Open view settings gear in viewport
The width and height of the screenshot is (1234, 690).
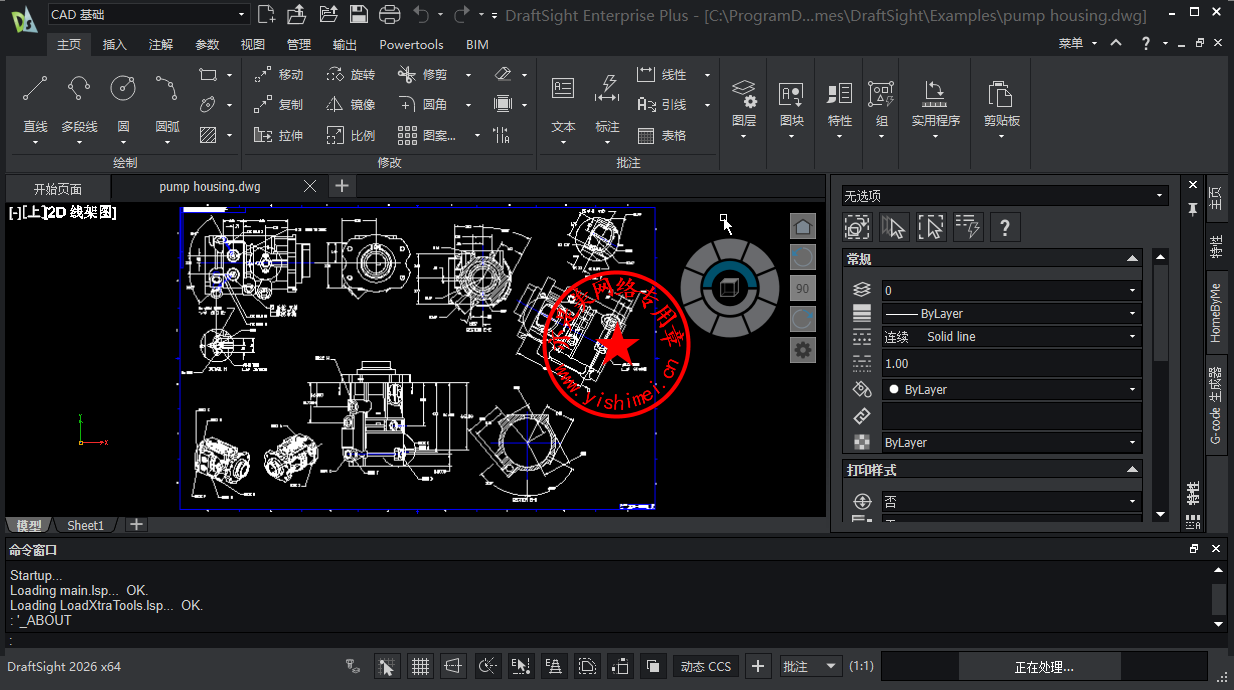click(x=802, y=350)
